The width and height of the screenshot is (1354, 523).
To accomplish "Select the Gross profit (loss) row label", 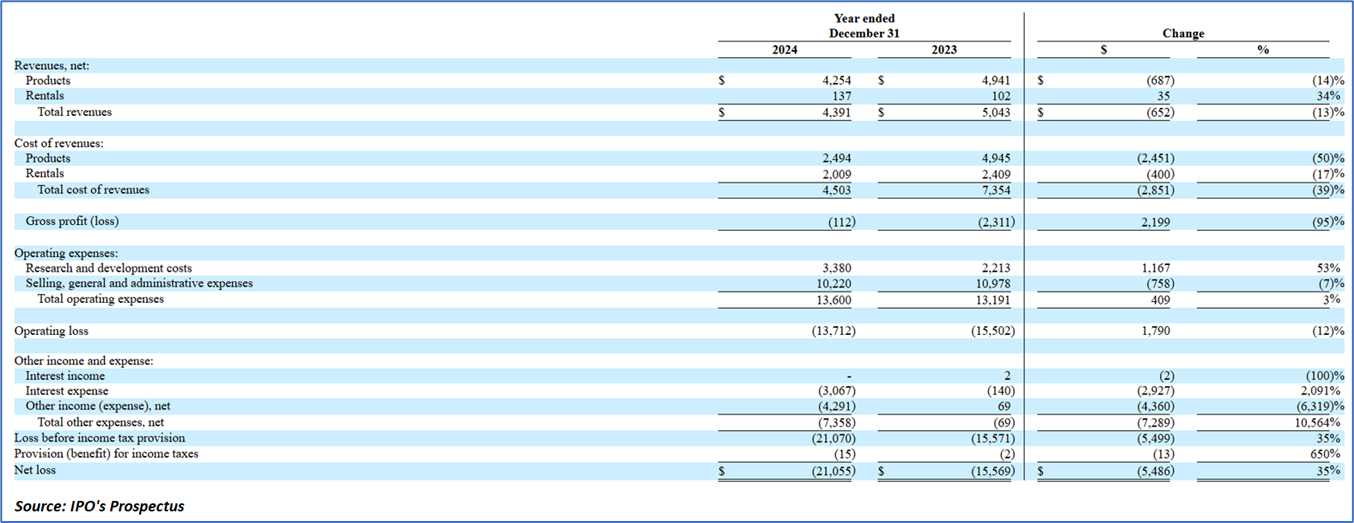I will 74,221.
